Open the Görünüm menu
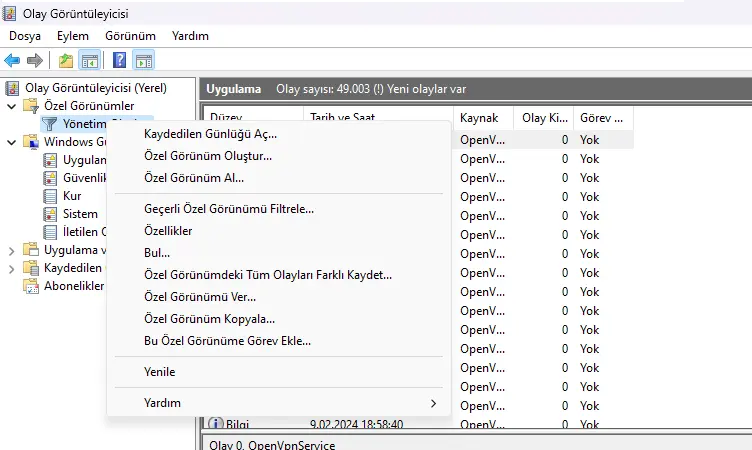The height and width of the screenshot is (450, 752). 130,36
